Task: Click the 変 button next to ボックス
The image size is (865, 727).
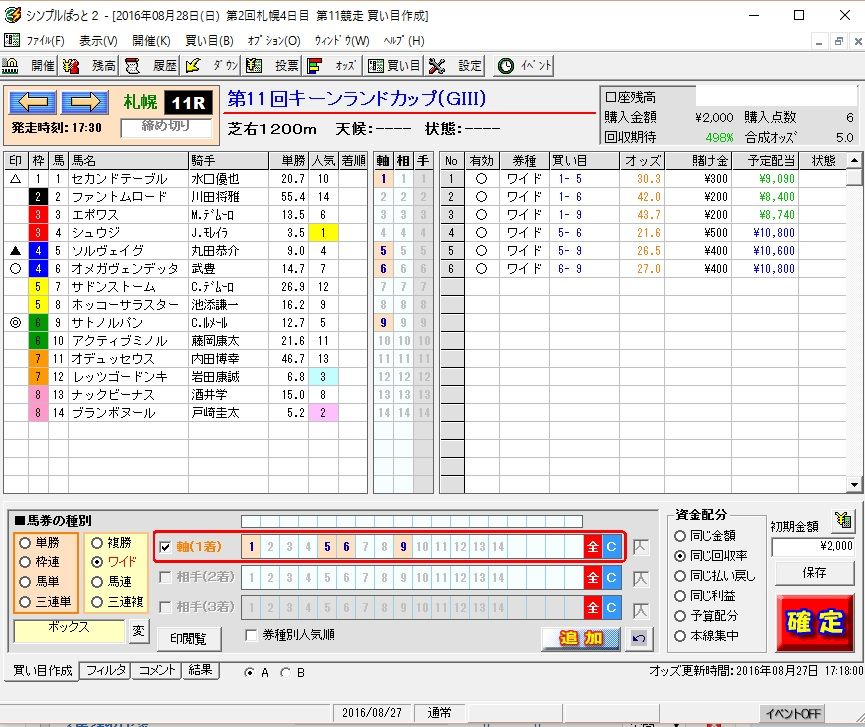Action: point(138,630)
